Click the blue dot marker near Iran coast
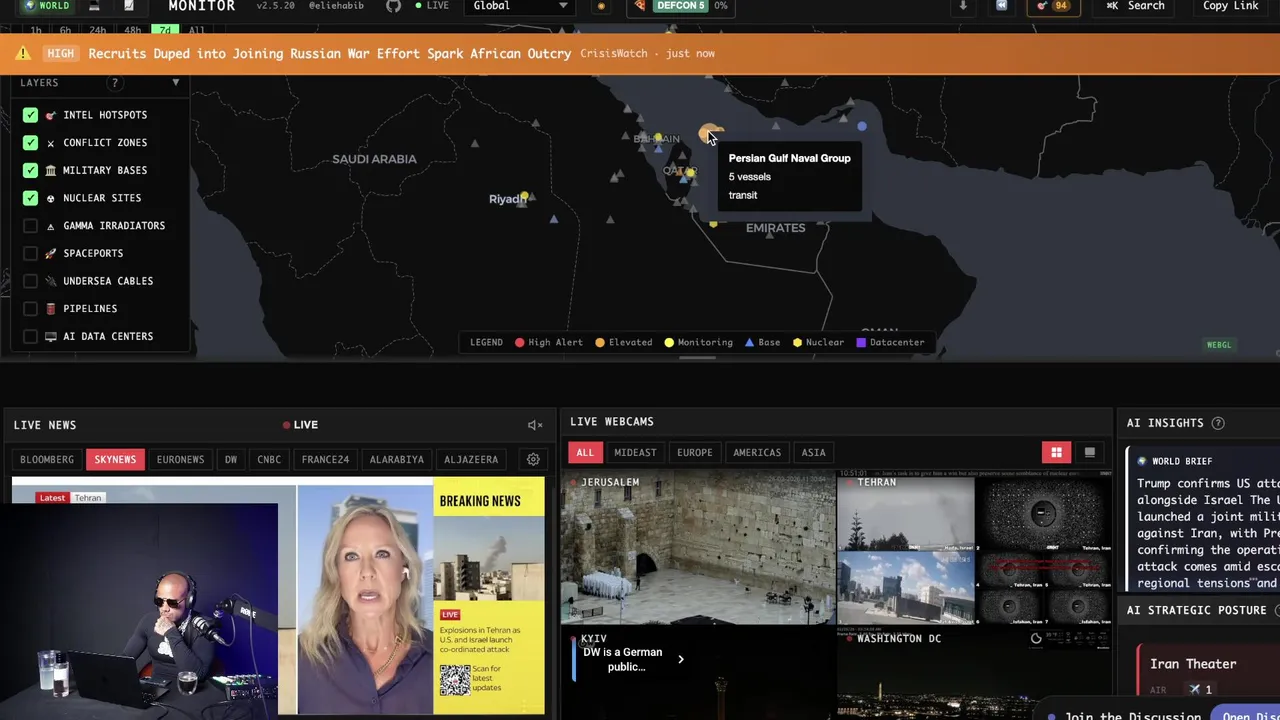 (x=862, y=126)
